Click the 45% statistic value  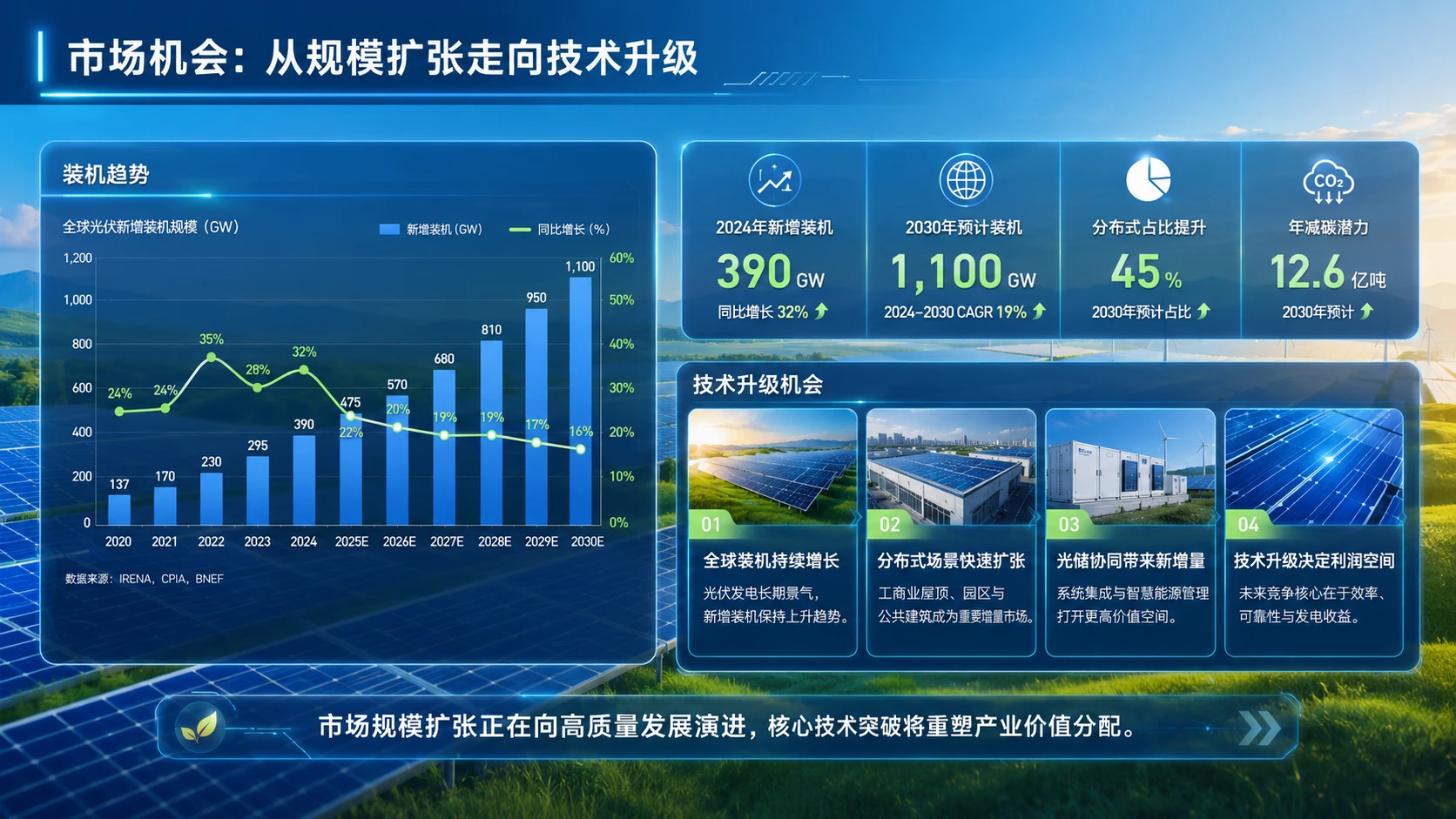click(1146, 272)
